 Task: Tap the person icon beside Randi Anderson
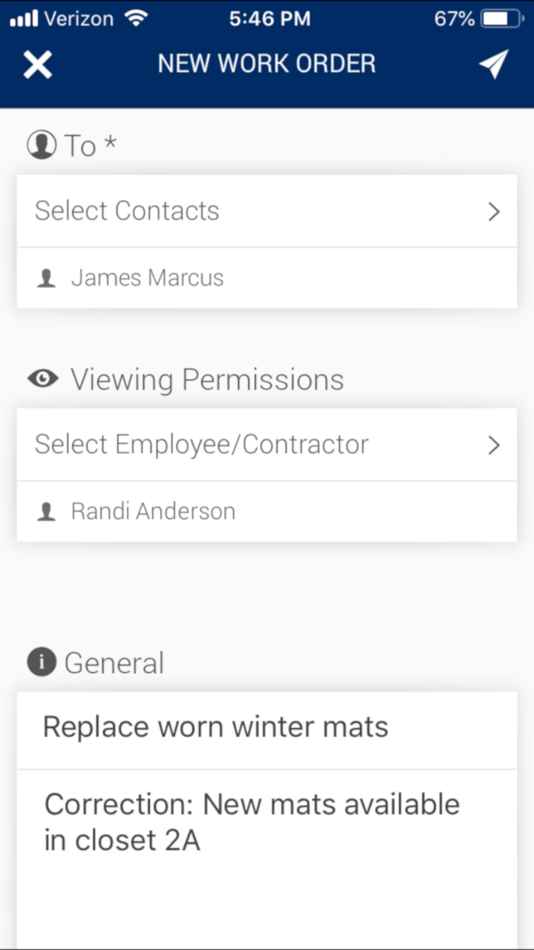[x=47, y=512]
